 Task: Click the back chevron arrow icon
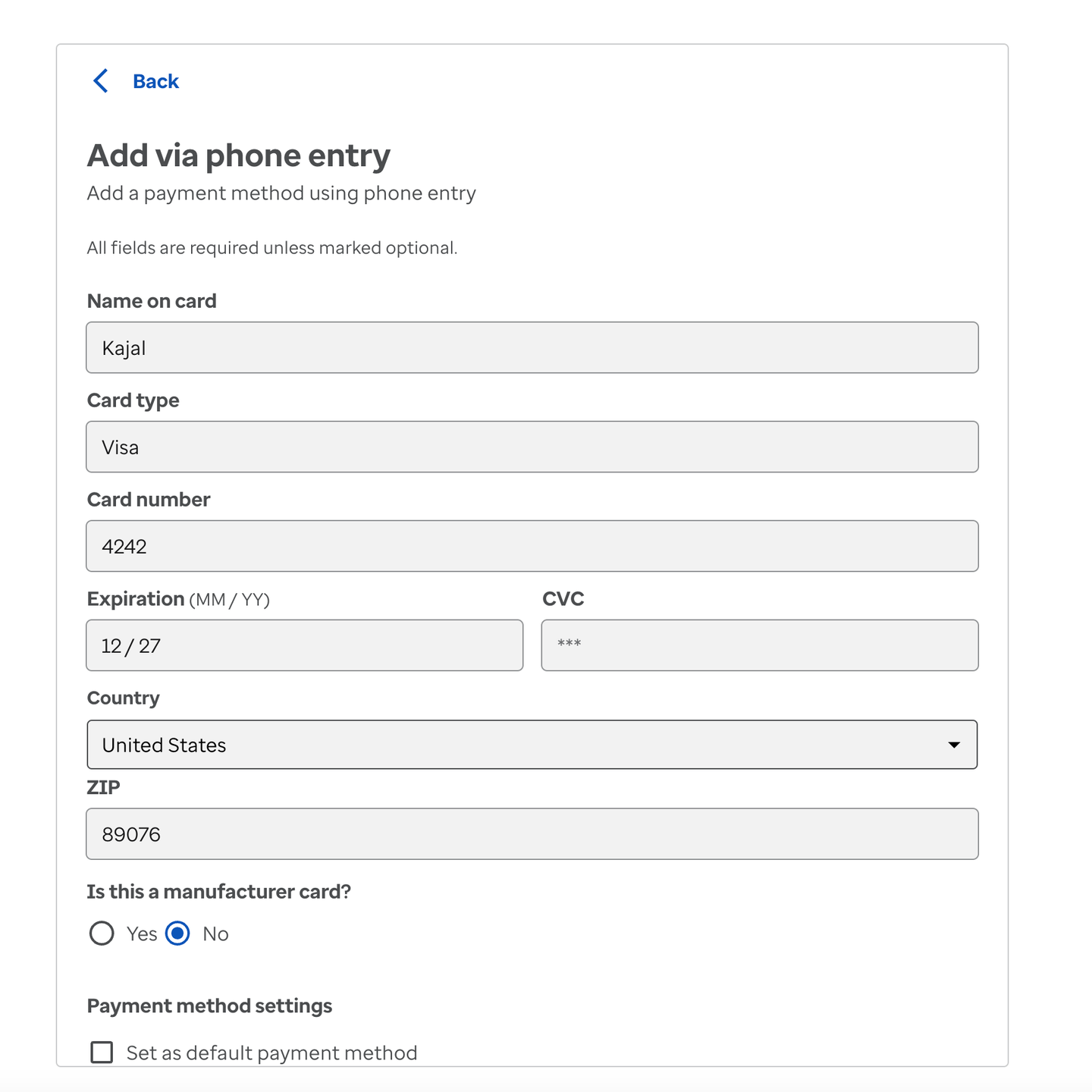101,80
